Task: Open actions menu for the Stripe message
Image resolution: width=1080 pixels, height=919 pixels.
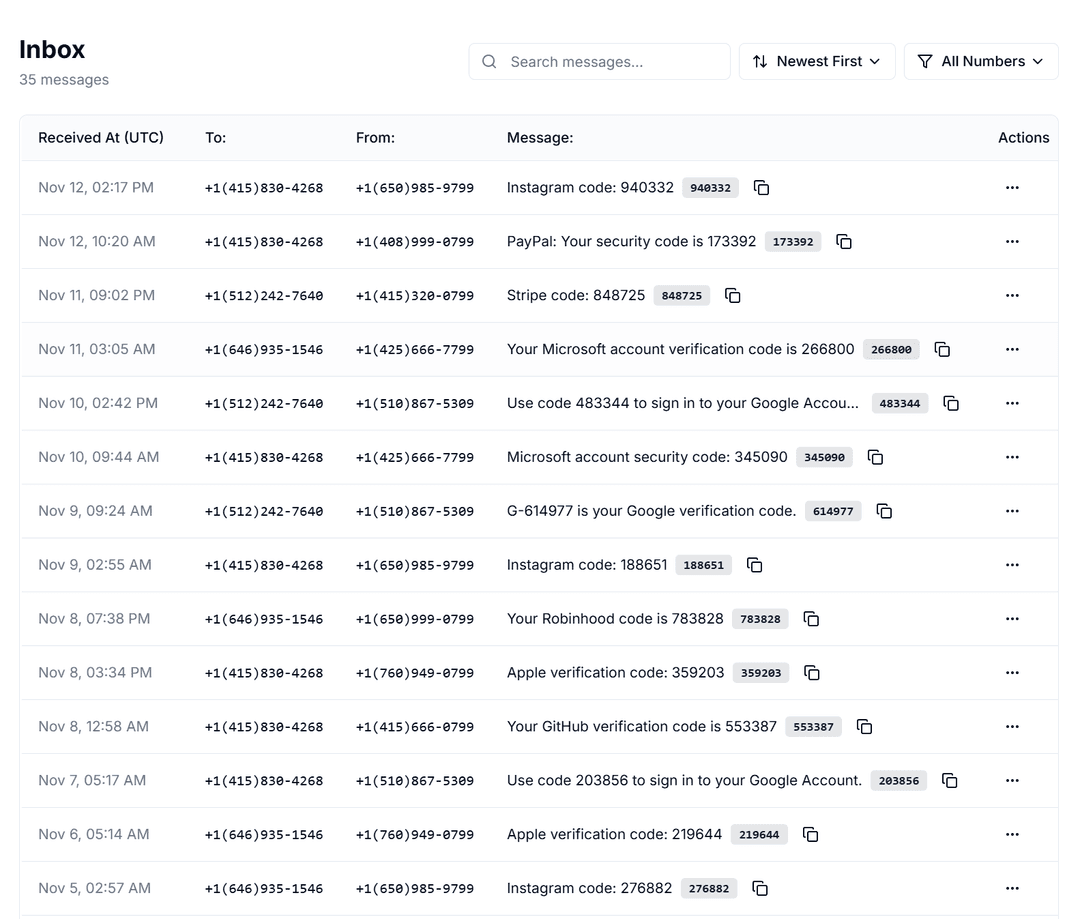Action: coord(1012,295)
